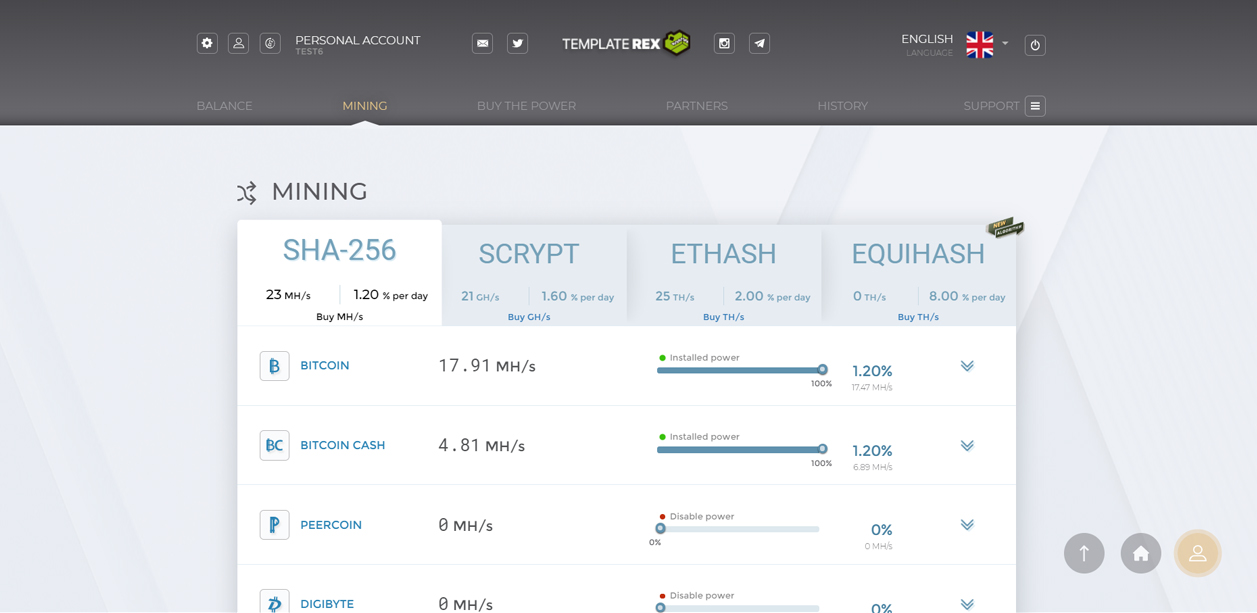Open the Bitcoin coin name link
The image size is (1257, 613).
[x=325, y=366]
